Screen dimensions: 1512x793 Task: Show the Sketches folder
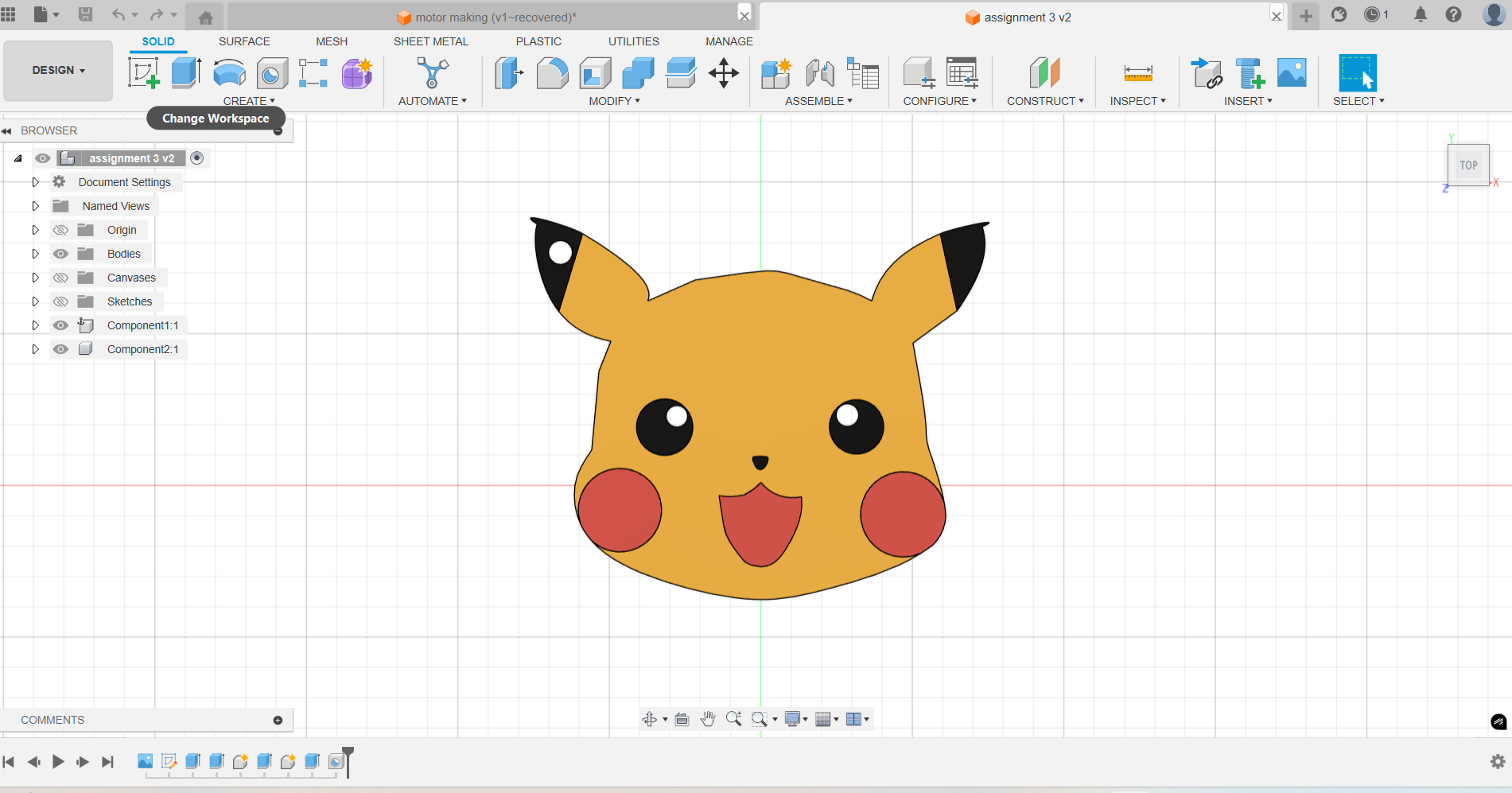(60, 301)
